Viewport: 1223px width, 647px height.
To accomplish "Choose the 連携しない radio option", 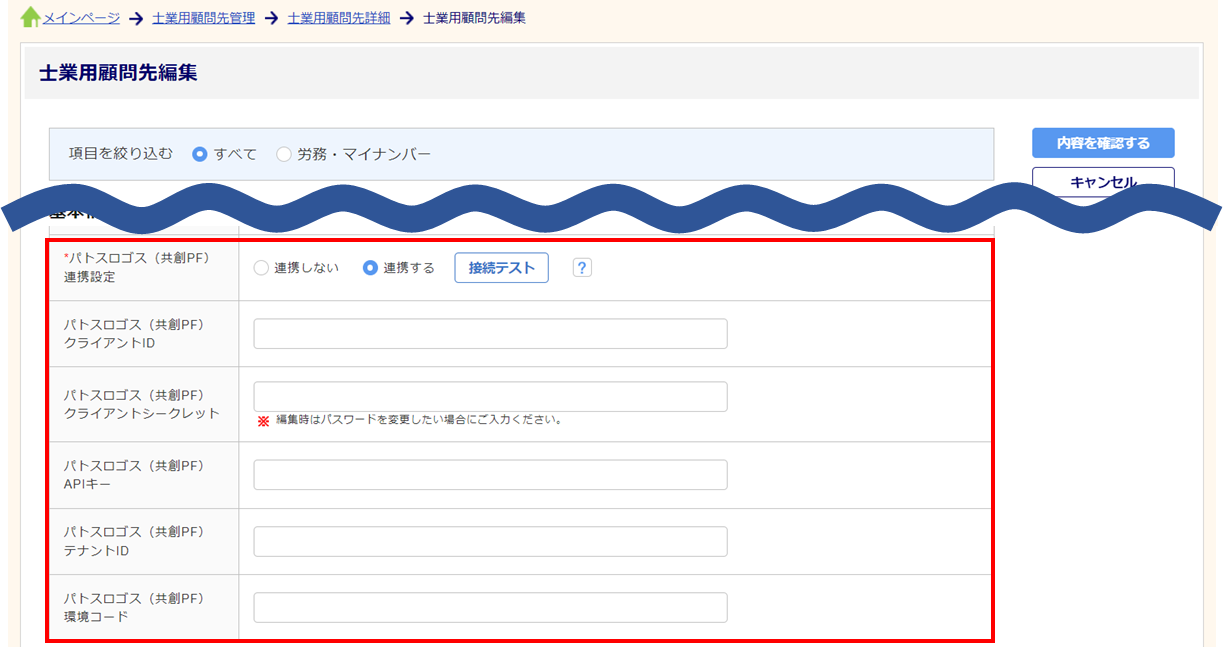I will pos(262,268).
